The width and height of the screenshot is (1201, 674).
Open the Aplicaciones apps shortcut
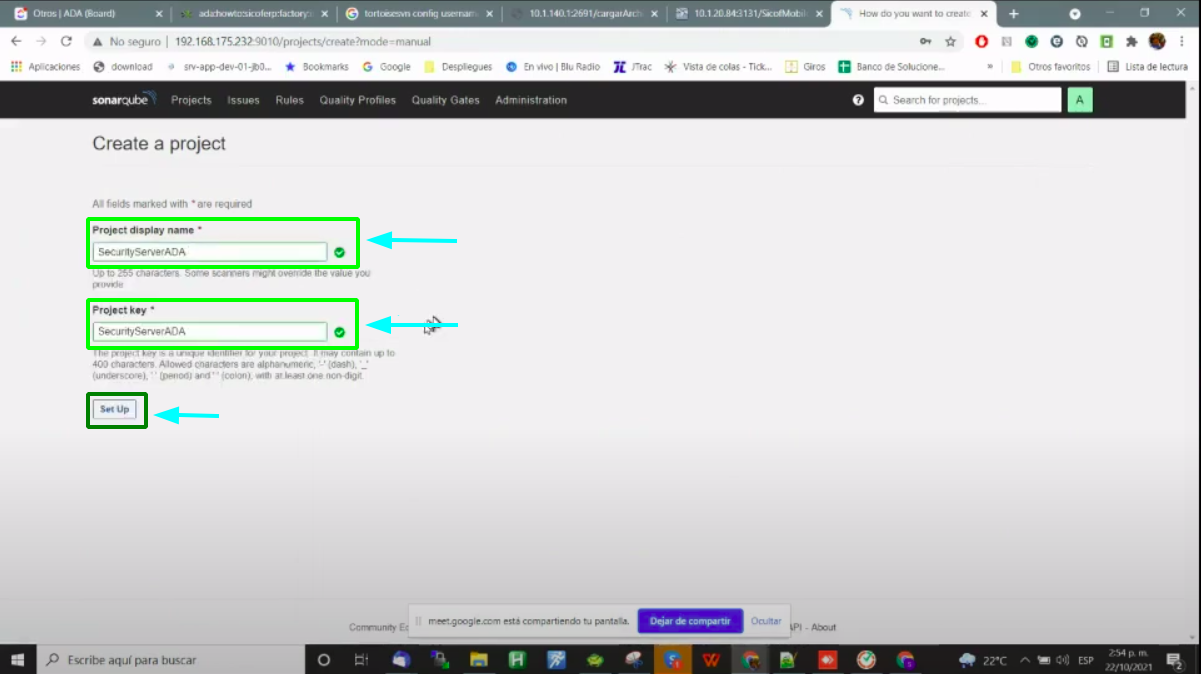point(45,67)
